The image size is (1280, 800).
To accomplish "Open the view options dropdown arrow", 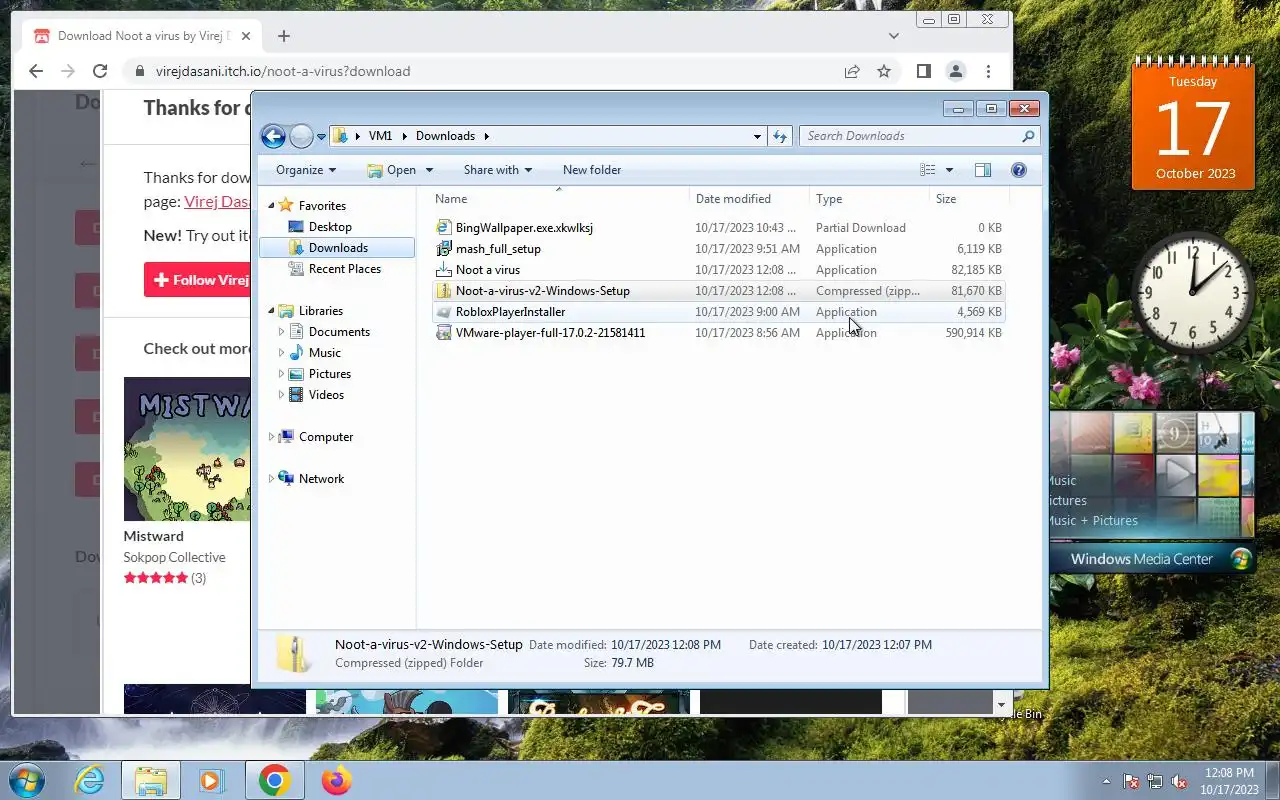I will 949,170.
